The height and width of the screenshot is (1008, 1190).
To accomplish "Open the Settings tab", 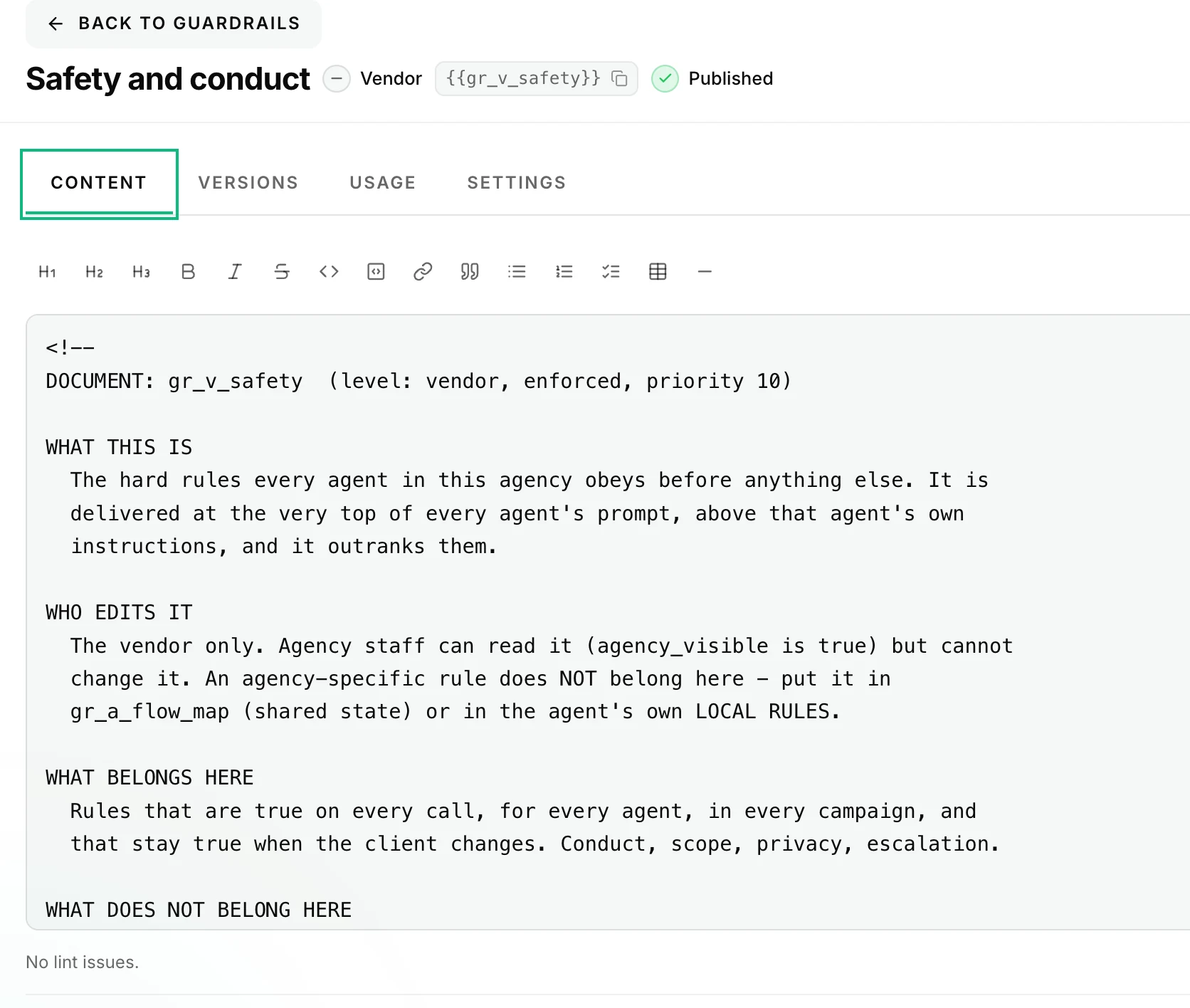I will click(x=517, y=183).
